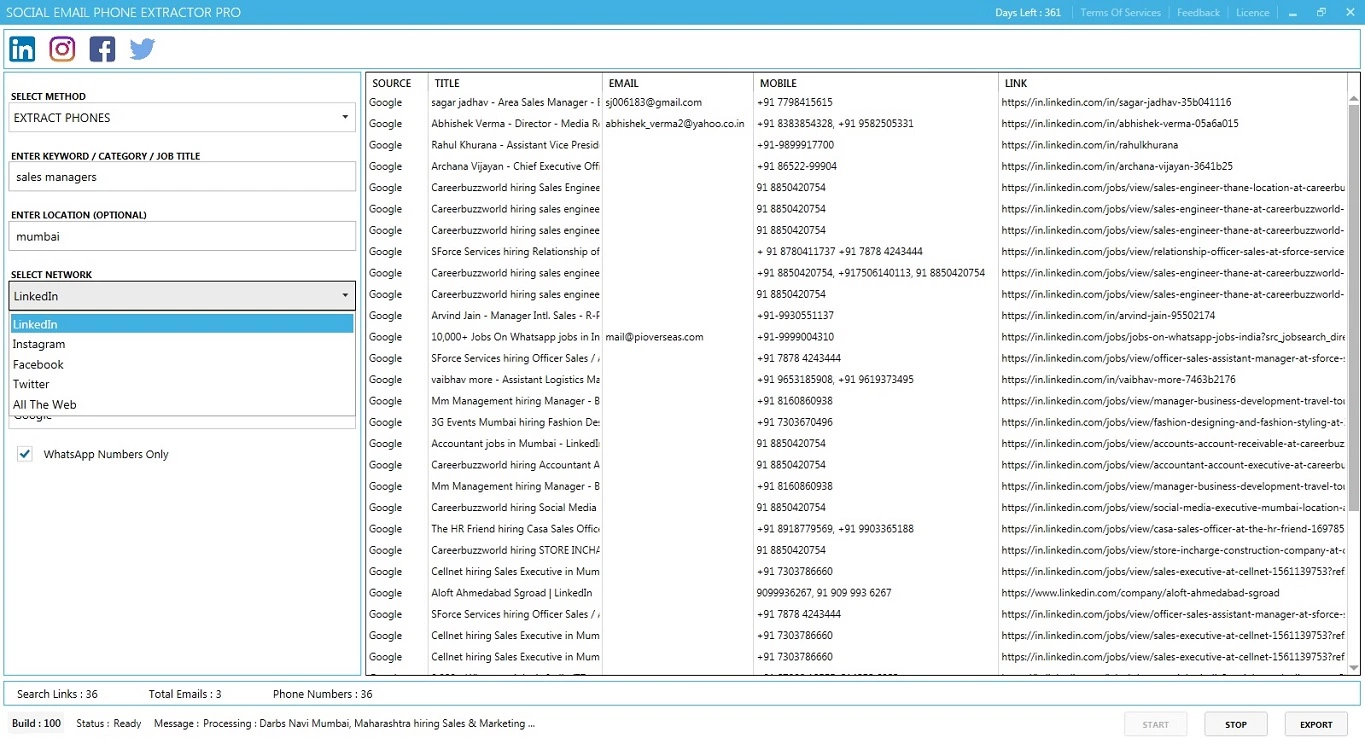
Task: Pick Twitter from the network options
Action: coord(31,384)
